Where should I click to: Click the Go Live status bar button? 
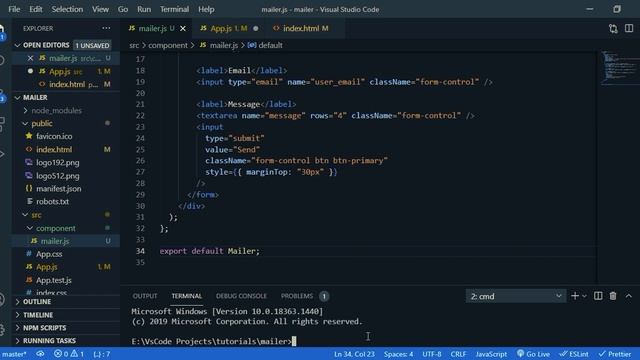coord(533,354)
